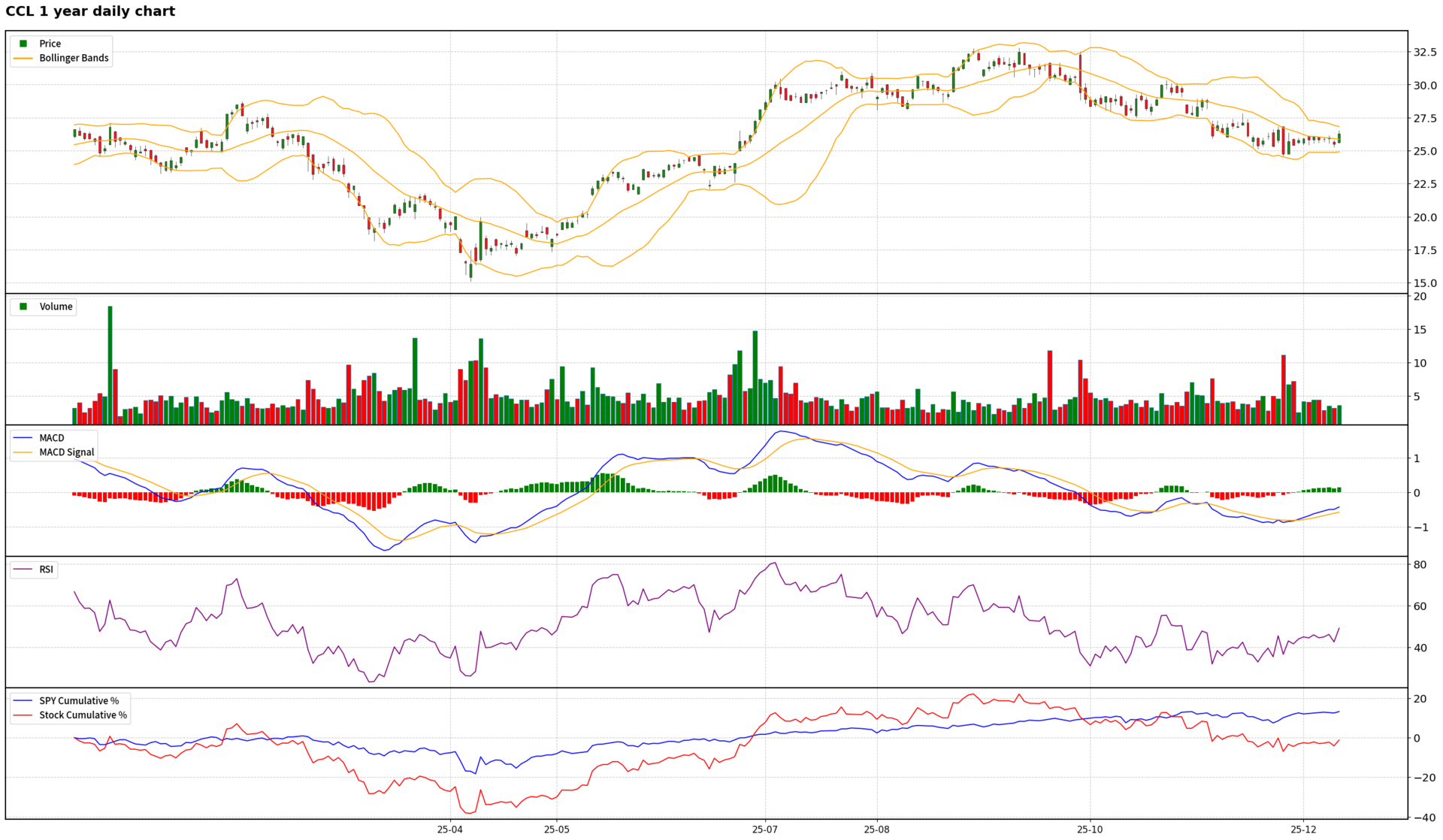Click the green Price legend marker
This screenshot has width=1443, height=840.
23,44
